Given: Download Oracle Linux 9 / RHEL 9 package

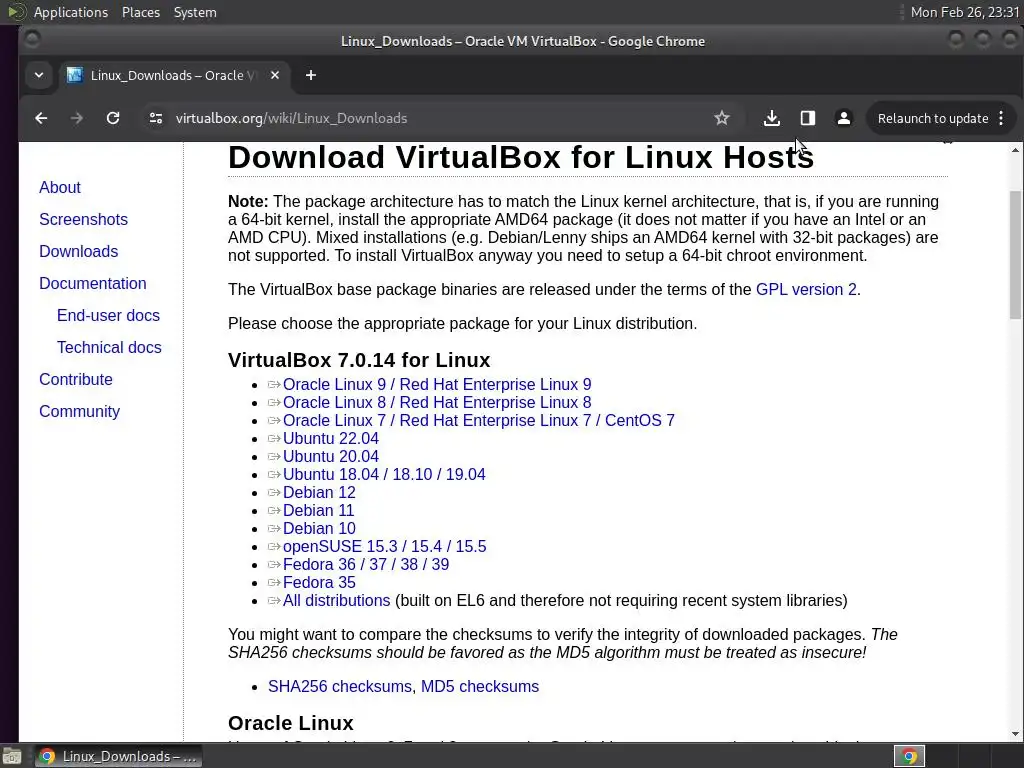Looking at the screenshot, I should pos(437,385).
